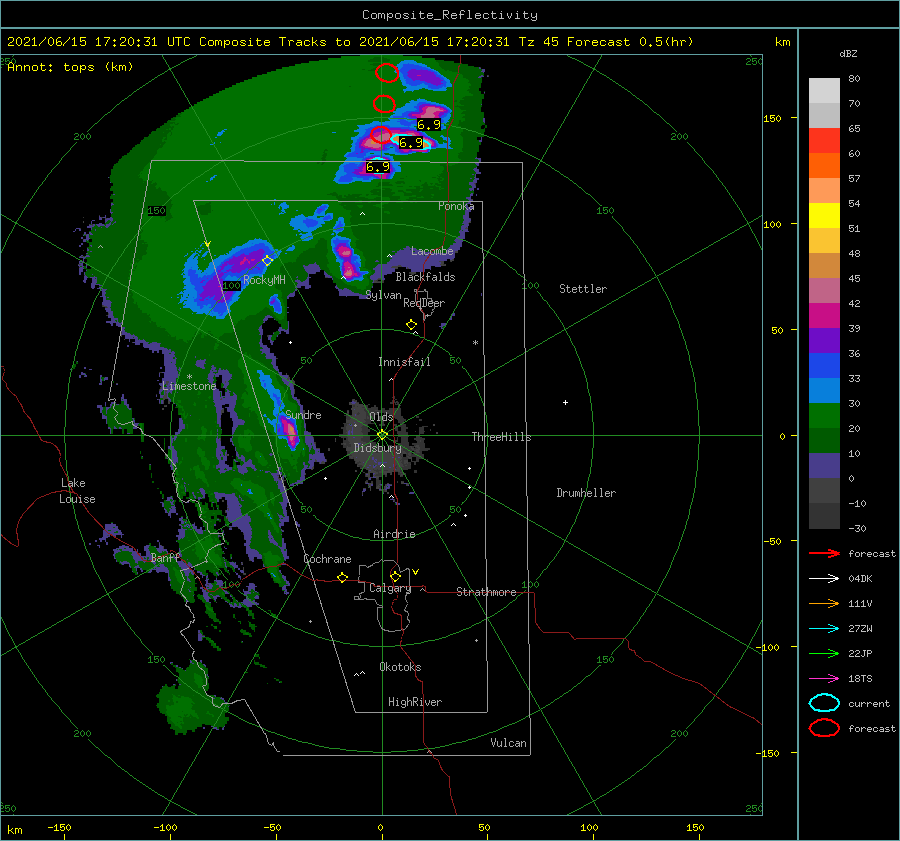The width and height of the screenshot is (900, 841).
Task: Pick the purple 39-36 dBZ color swatch
Action: tap(824, 340)
